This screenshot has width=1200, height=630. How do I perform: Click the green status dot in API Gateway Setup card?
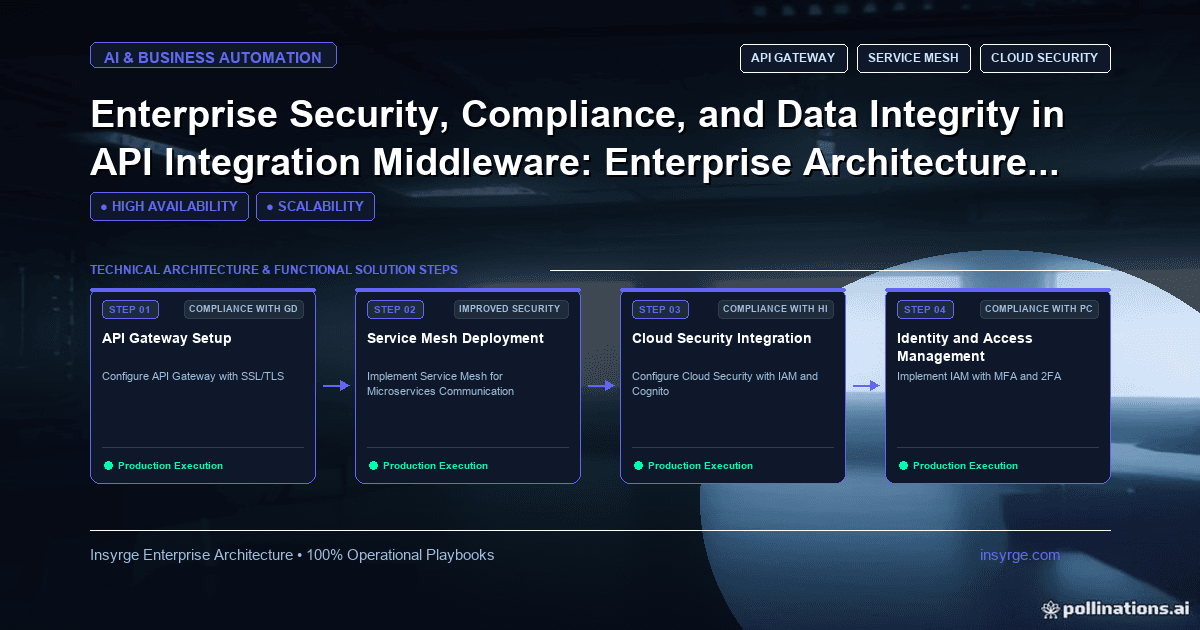108,465
